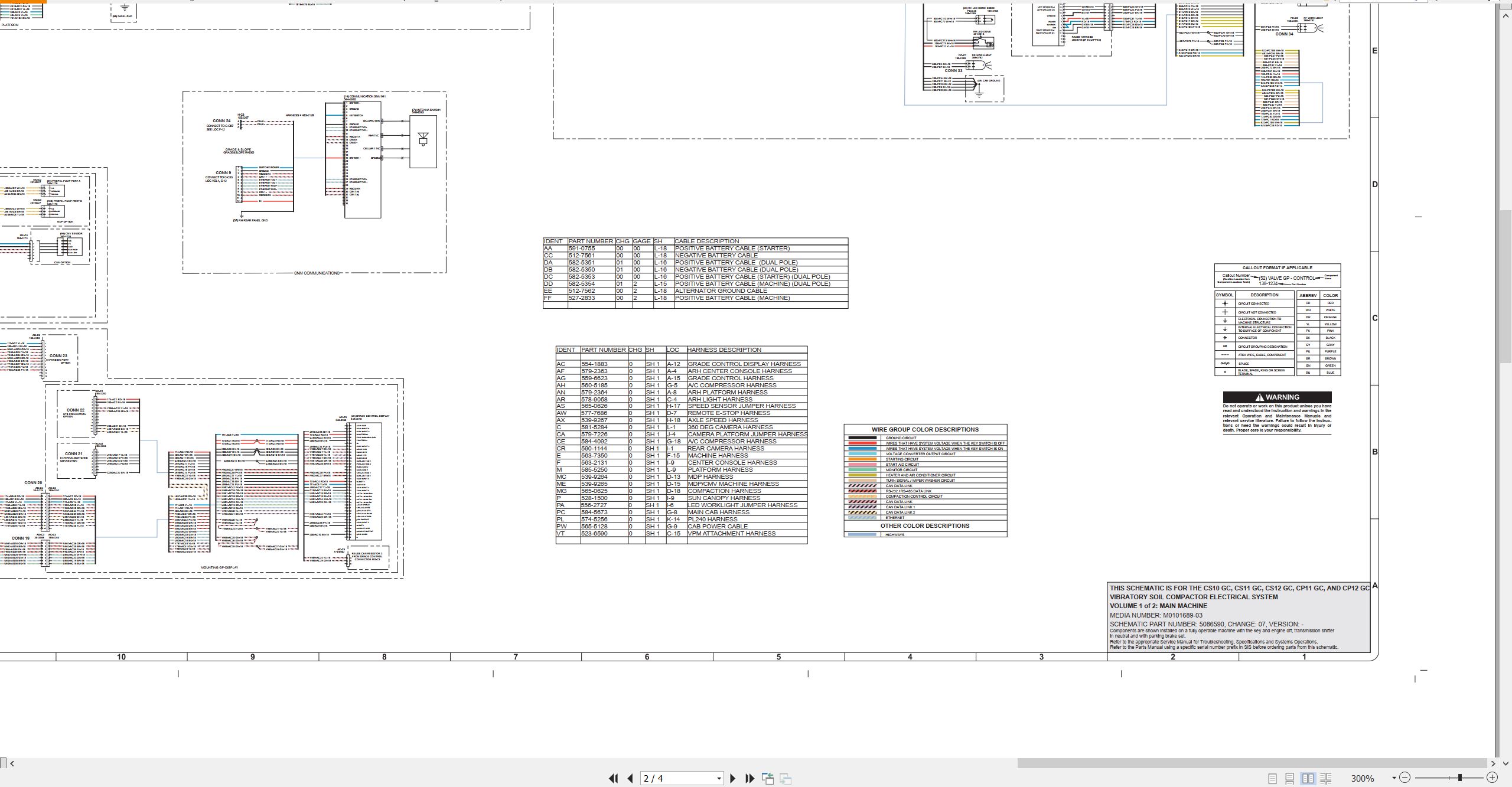1512x787 pixels.
Task: Click the horizontal scroll left arrow
Action: pos(12,763)
